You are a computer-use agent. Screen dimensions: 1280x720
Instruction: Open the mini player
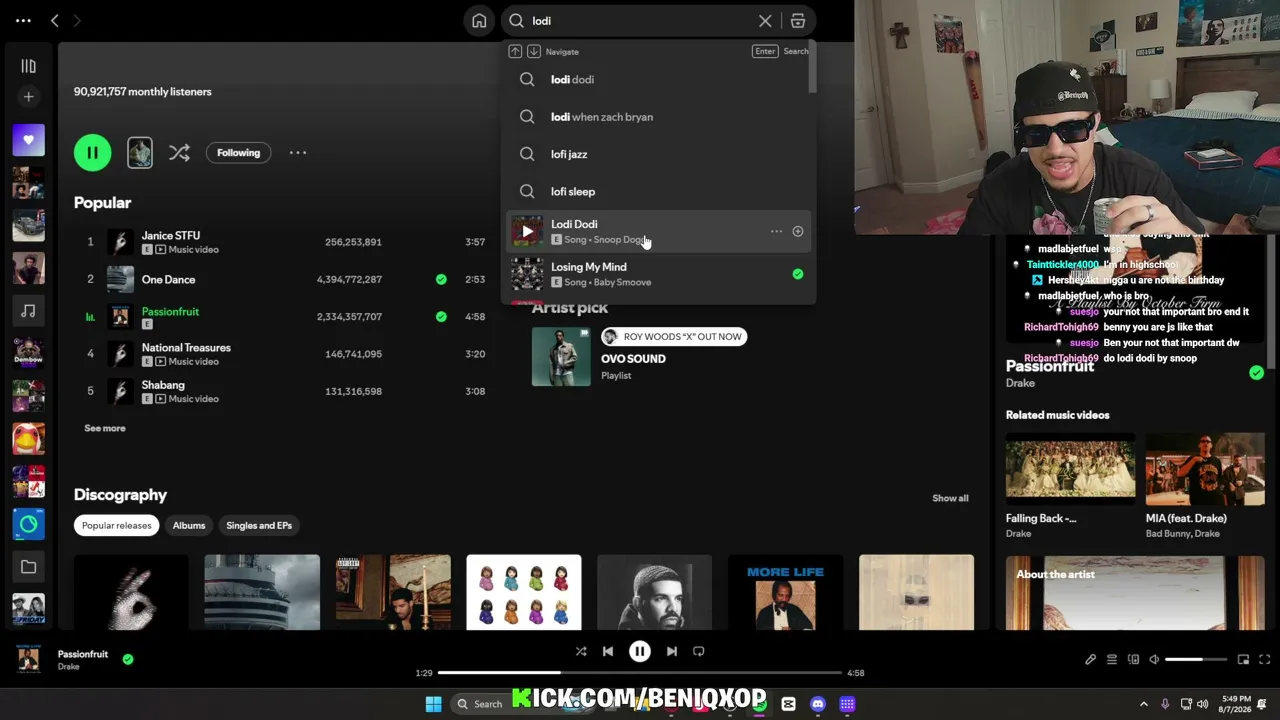[x=1243, y=660]
